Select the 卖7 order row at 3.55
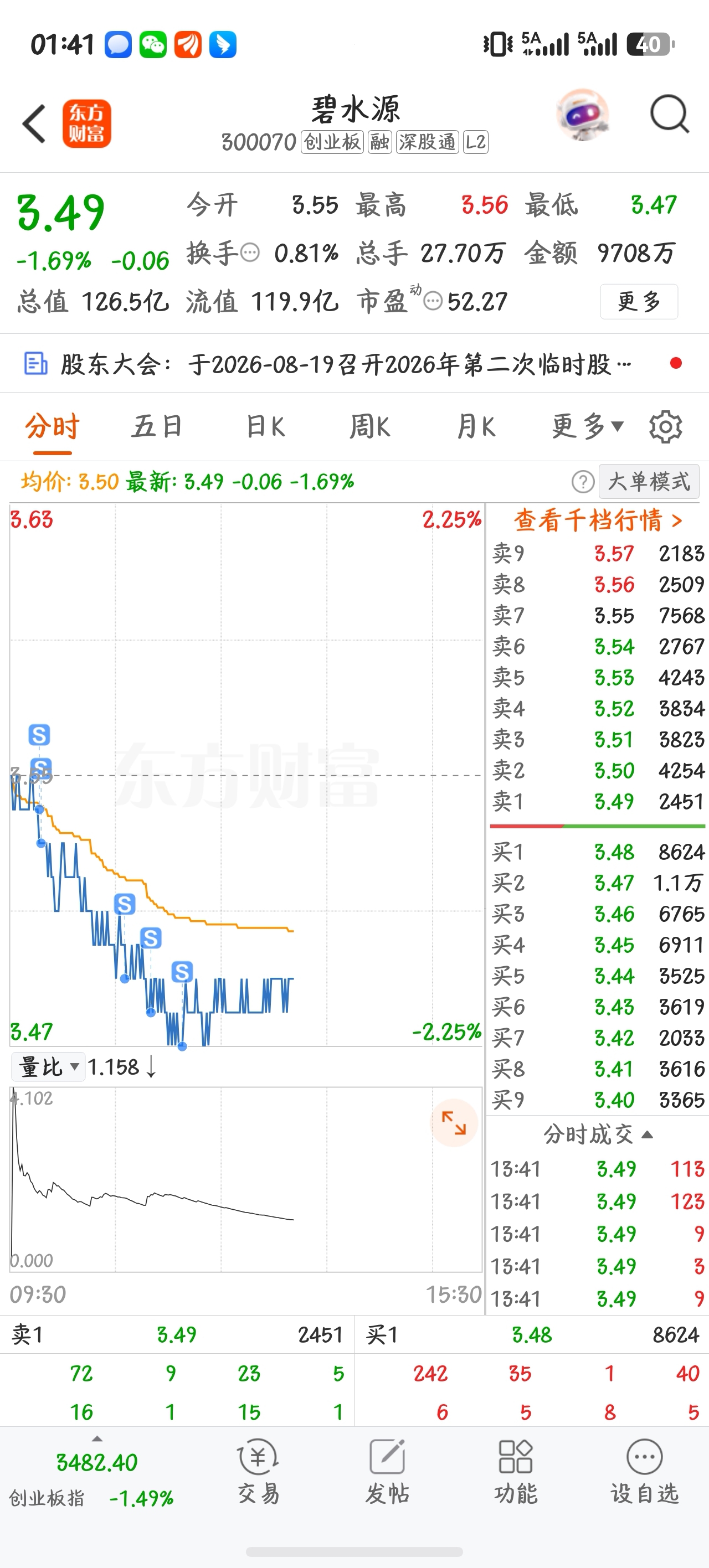 (598, 615)
